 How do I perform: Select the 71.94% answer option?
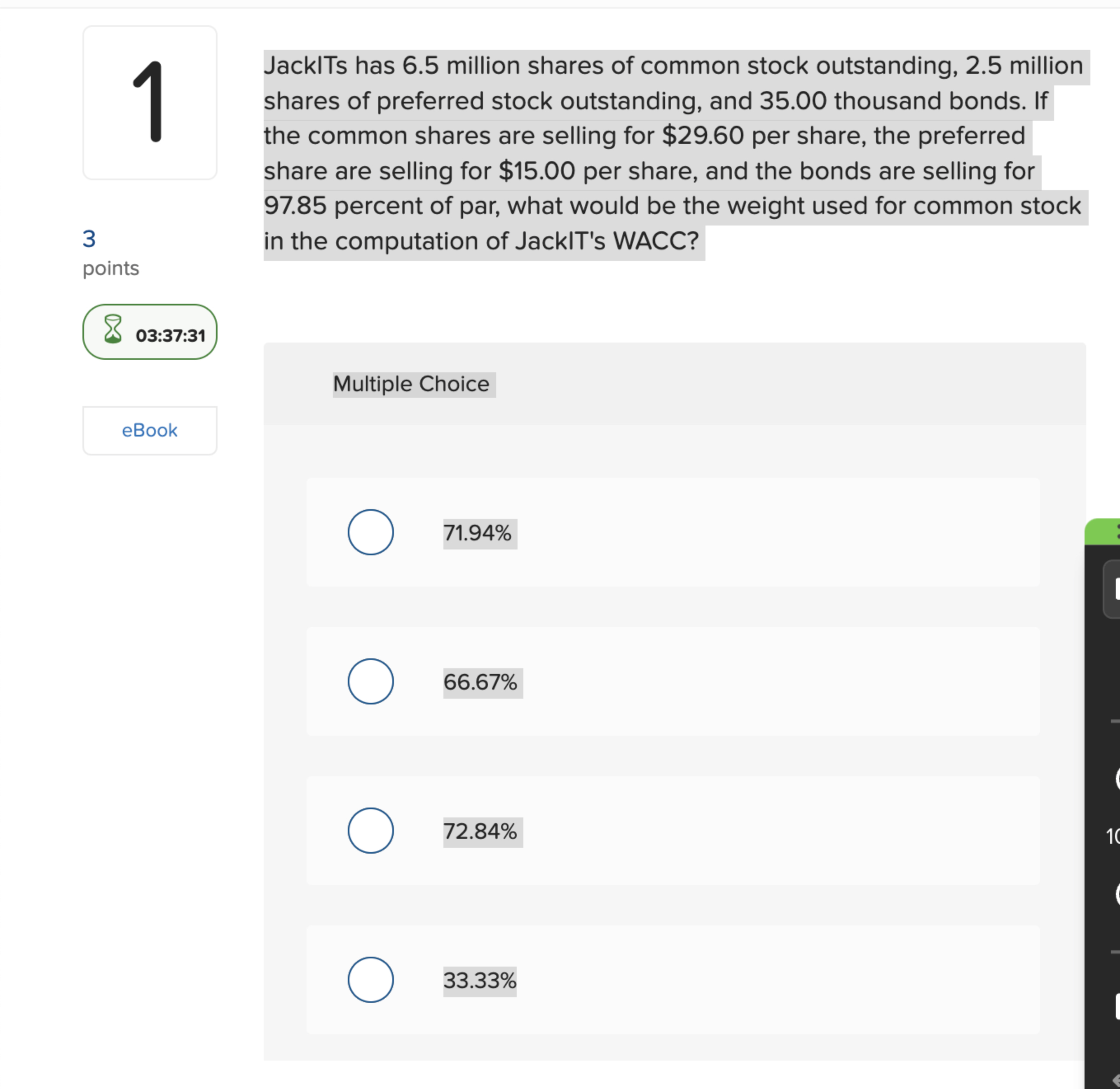point(370,533)
